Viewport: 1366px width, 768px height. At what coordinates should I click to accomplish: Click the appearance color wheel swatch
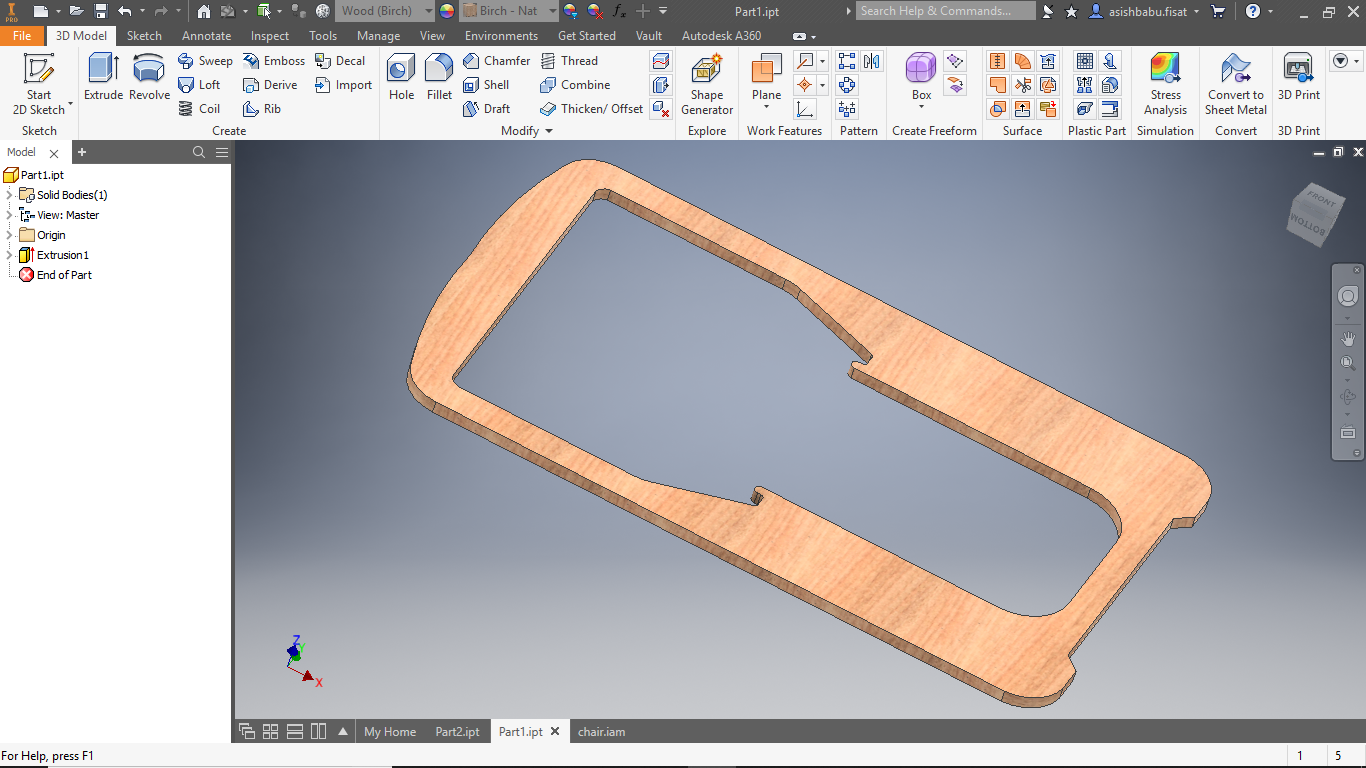pyautogui.click(x=446, y=11)
